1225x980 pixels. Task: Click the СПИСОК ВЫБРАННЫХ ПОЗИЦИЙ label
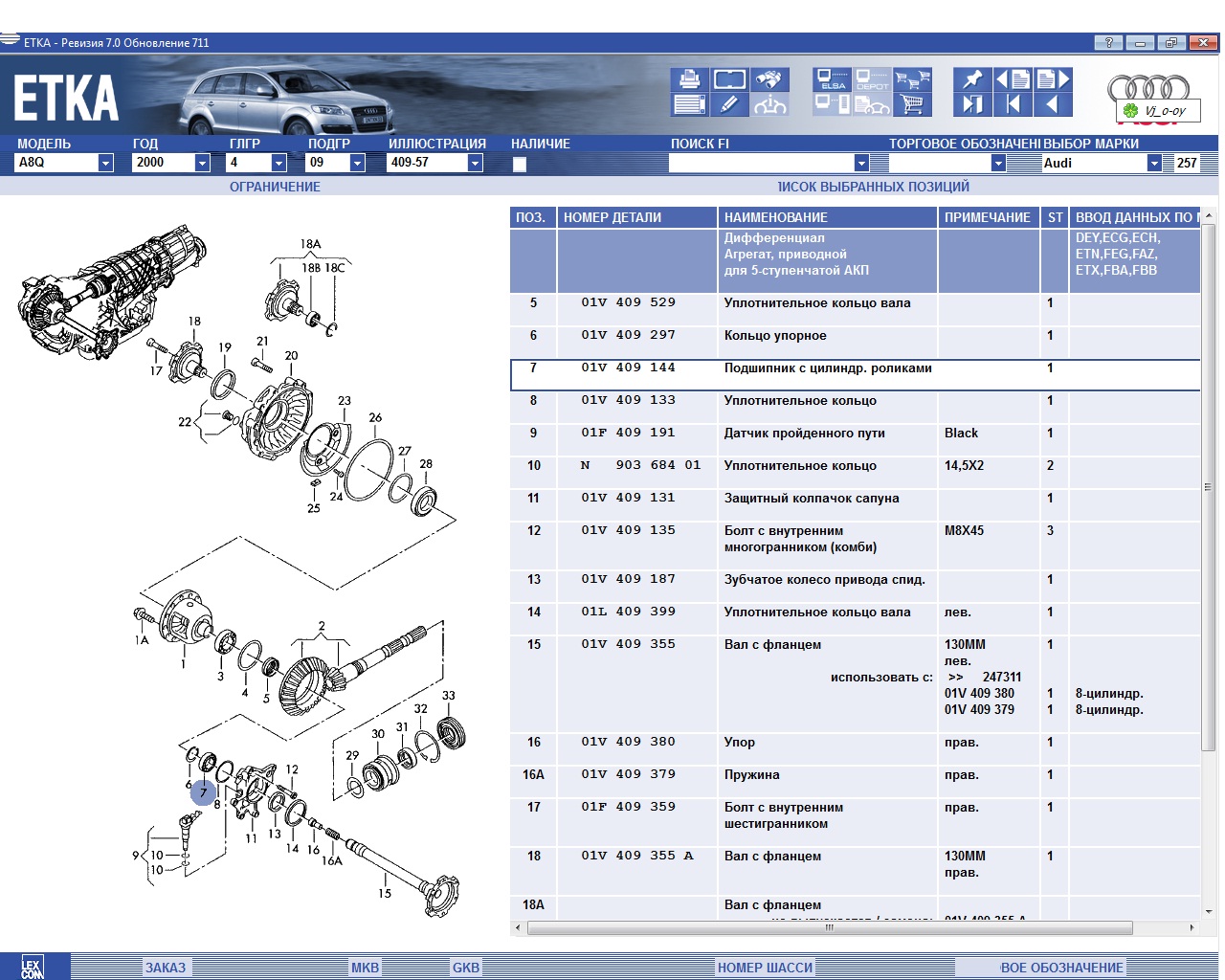coord(873,187)
